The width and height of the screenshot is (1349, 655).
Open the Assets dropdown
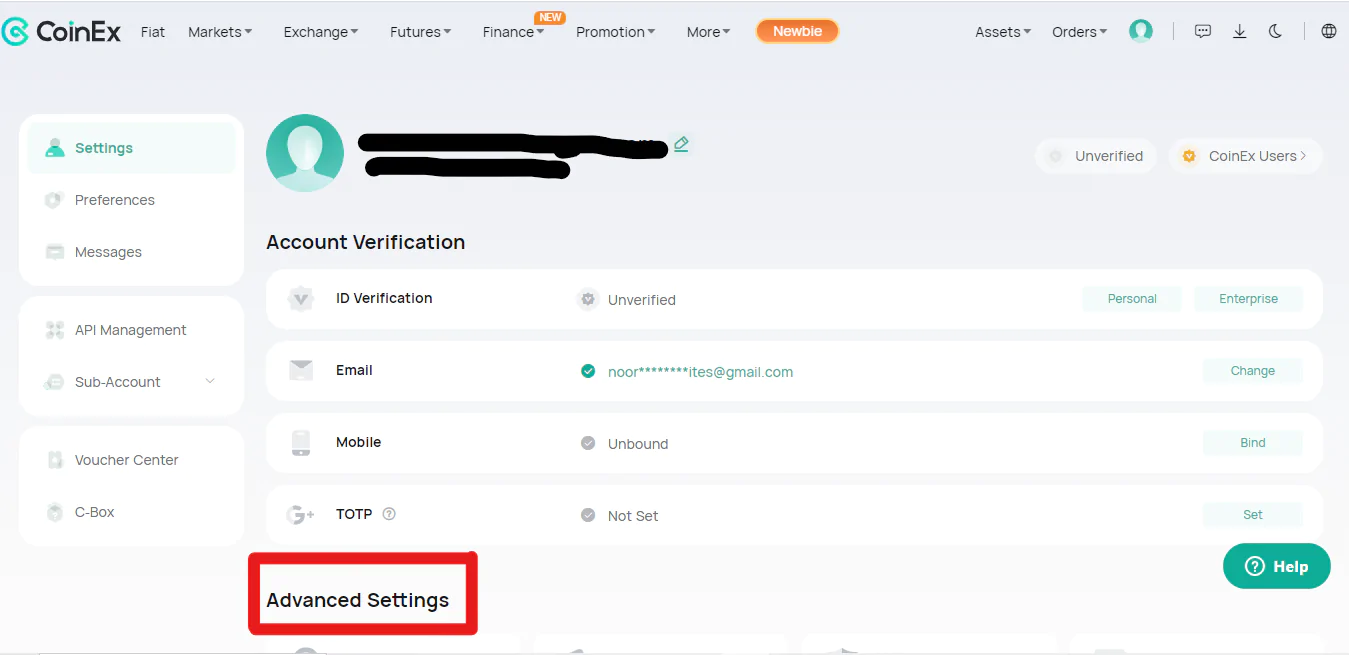(x=1003, y=32)
